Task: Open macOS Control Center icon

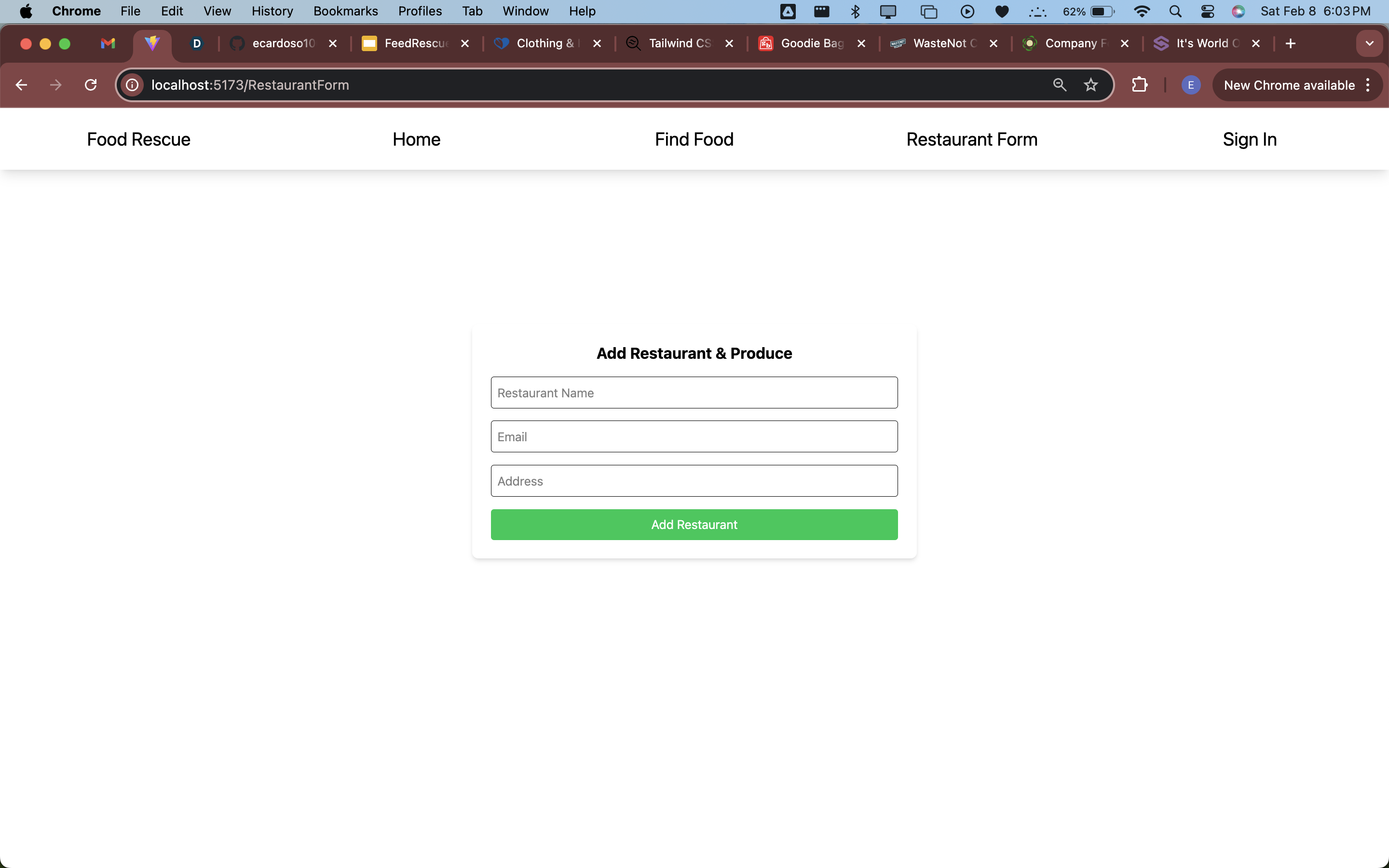Action: click(1207, 12)
